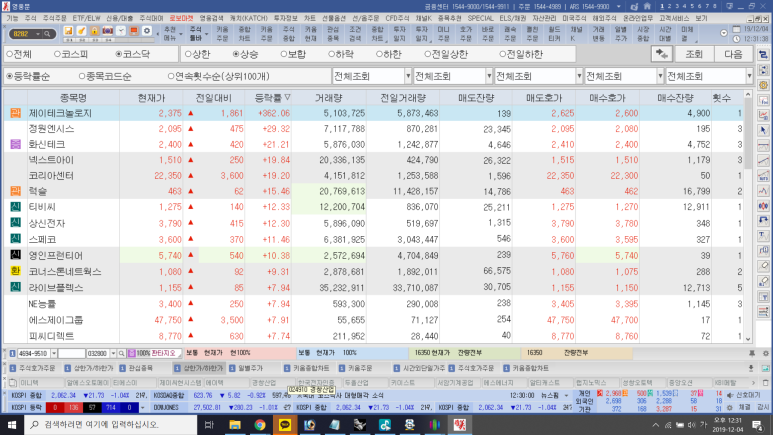The width and height of the screenshot is (773, 435).
Task: Open Windows Start menu
Action: click(x=12, y=425)
